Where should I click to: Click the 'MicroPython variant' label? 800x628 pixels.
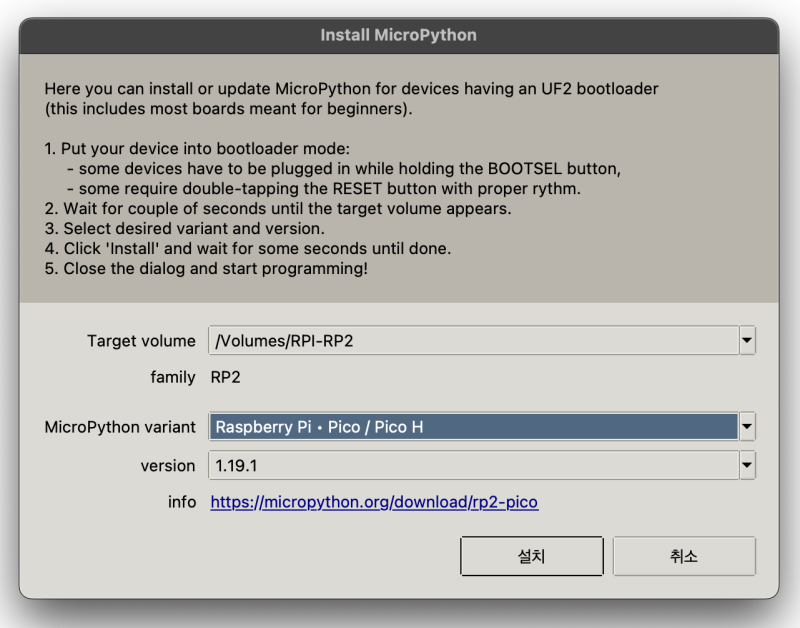(x=120, y=427)
